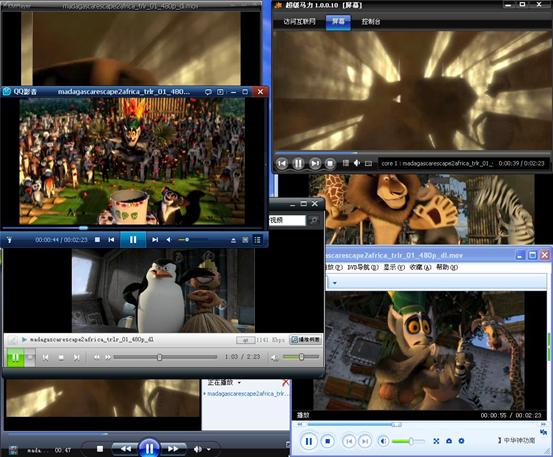
Task: Mute speaker icon in the gray-skinned player
Action: pyautogui.click(x=274, y=358)
